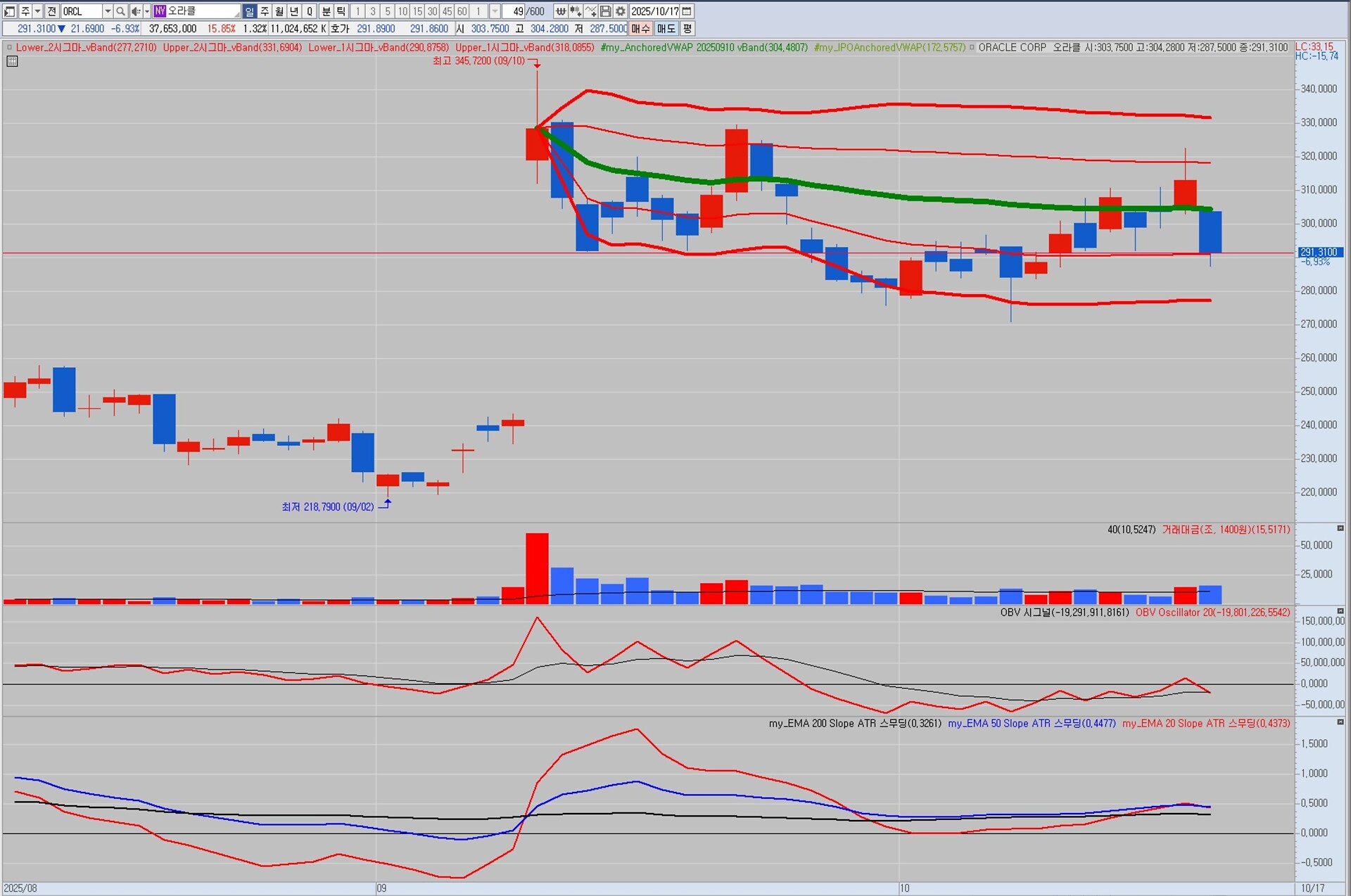Select the tick (틱) chart tab

tap(341, 11)
